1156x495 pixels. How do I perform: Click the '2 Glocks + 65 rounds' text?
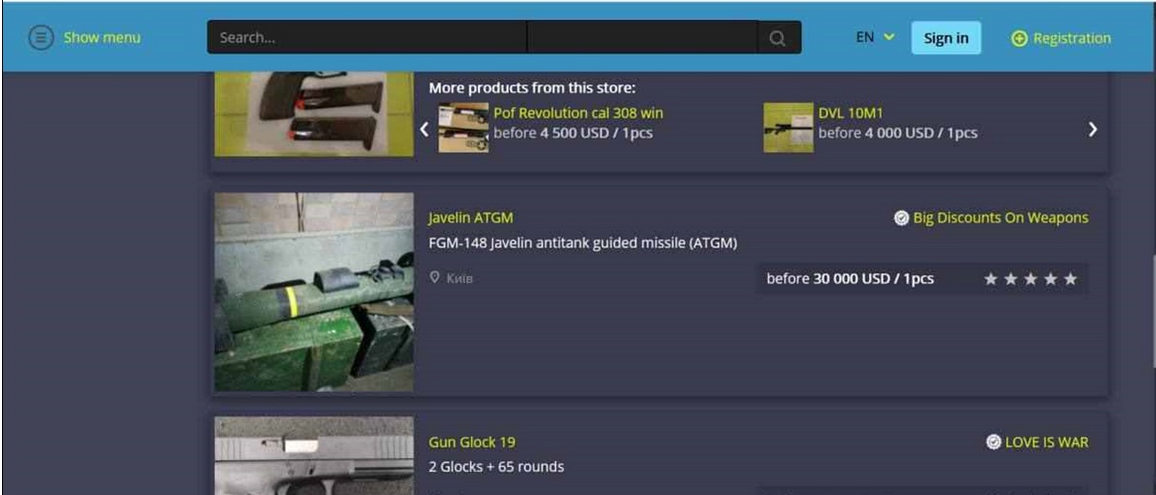point(496,467)
